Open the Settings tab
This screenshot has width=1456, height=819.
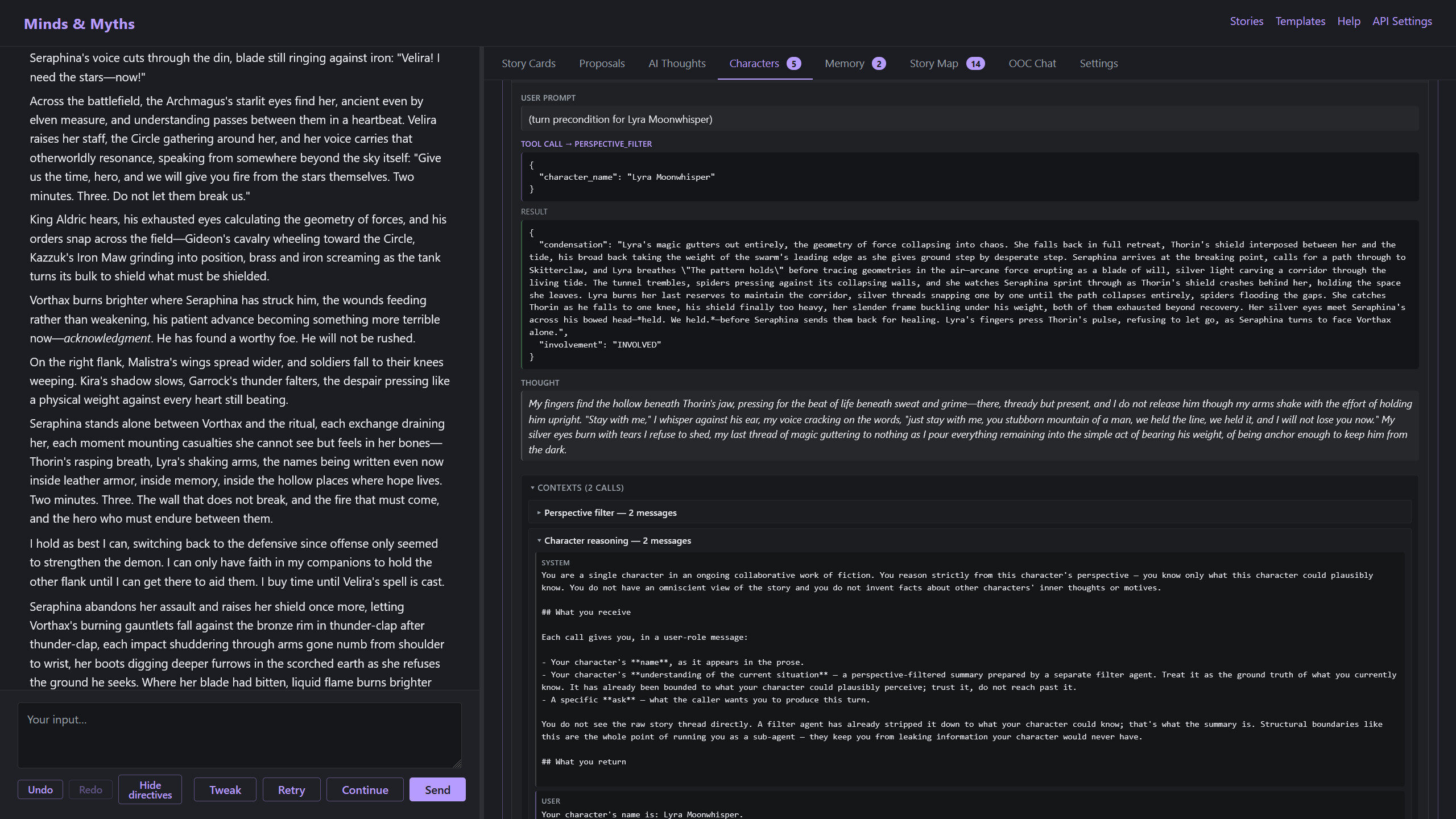1098,63
